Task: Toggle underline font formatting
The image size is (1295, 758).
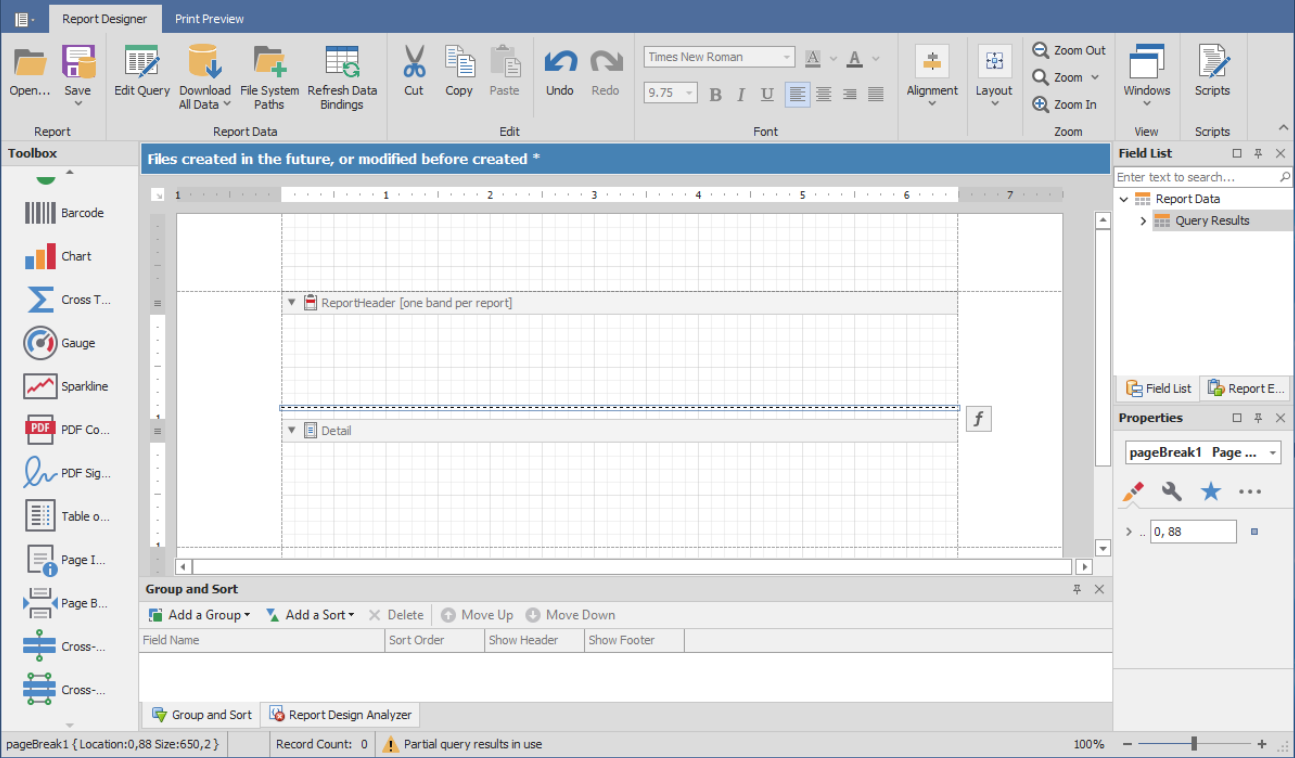Action: [x=767, y=94]
